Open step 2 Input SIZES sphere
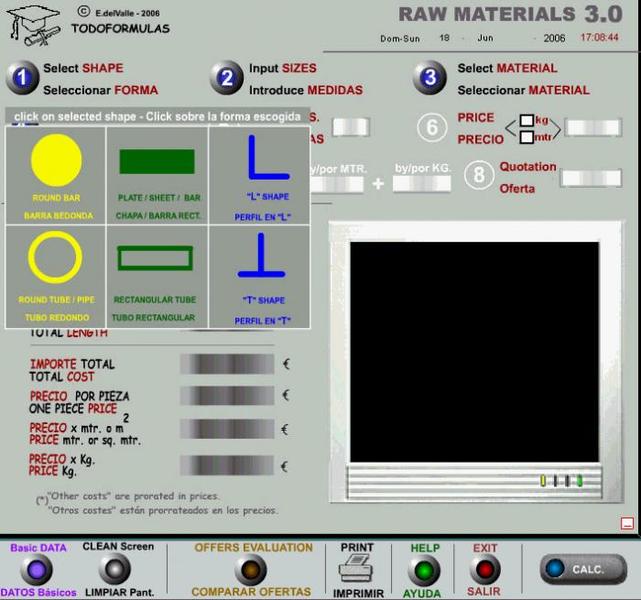 click(227, 78)
